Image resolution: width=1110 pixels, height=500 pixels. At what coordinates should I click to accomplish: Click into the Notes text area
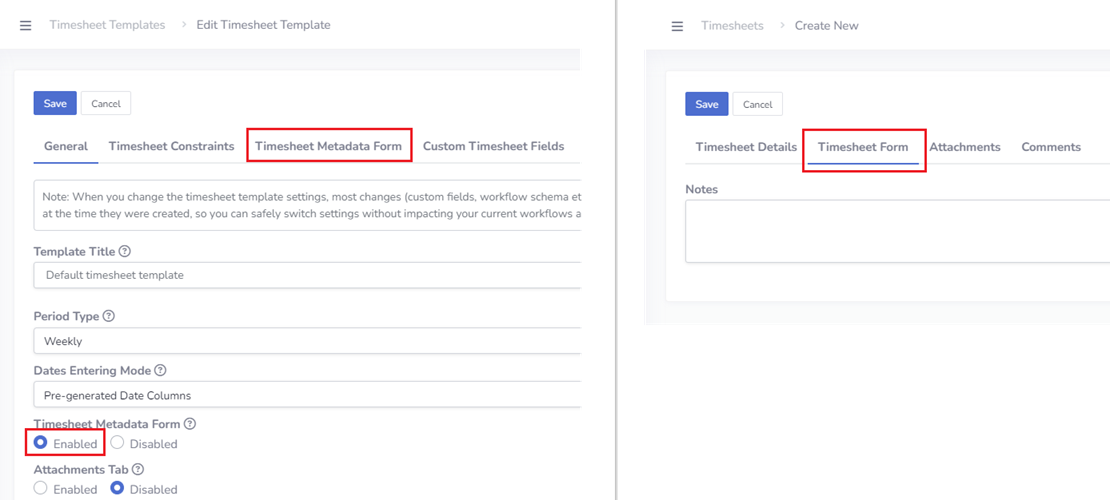897,231
